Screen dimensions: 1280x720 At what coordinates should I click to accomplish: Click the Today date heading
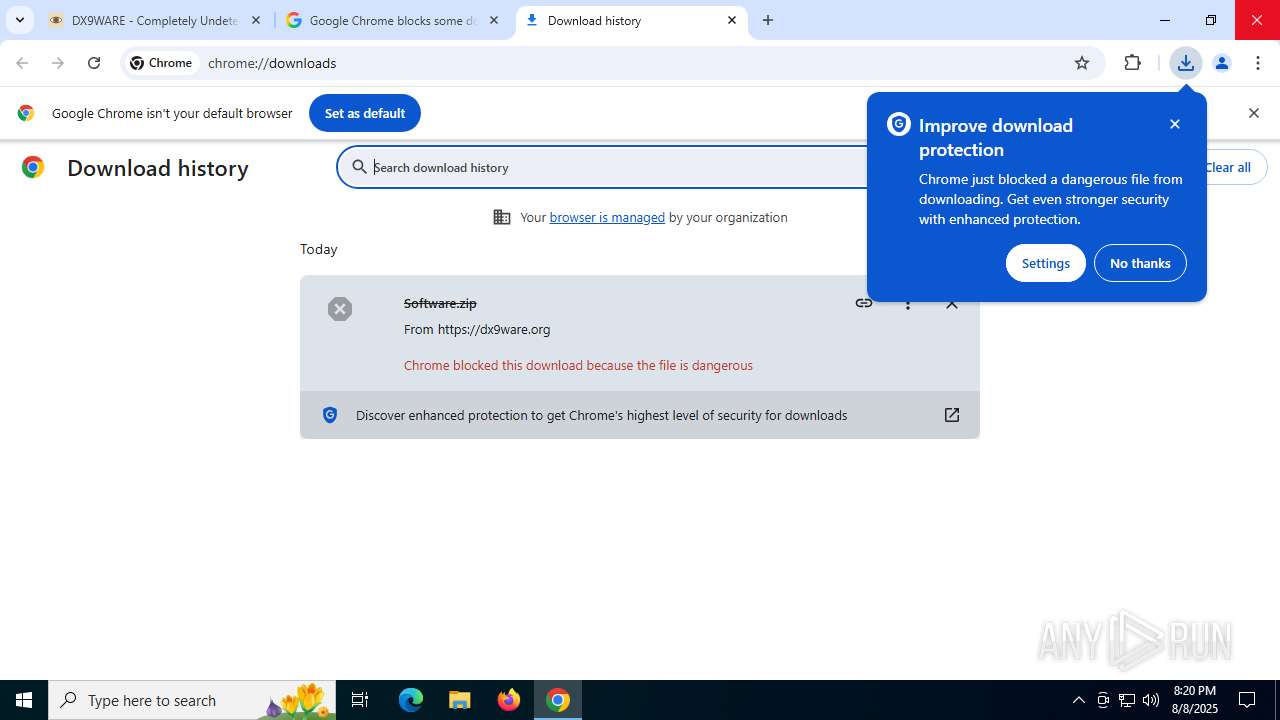click(x=319, y=249)
